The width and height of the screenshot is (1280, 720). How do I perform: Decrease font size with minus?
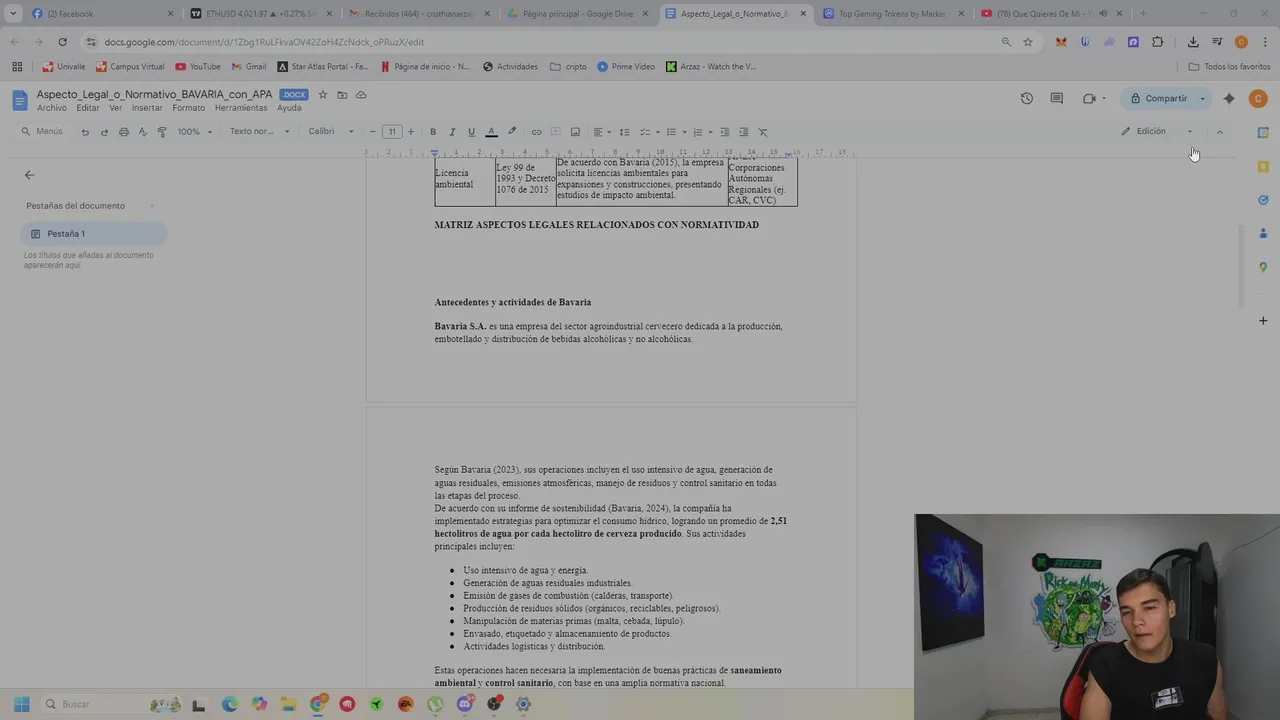coord(373,132)
